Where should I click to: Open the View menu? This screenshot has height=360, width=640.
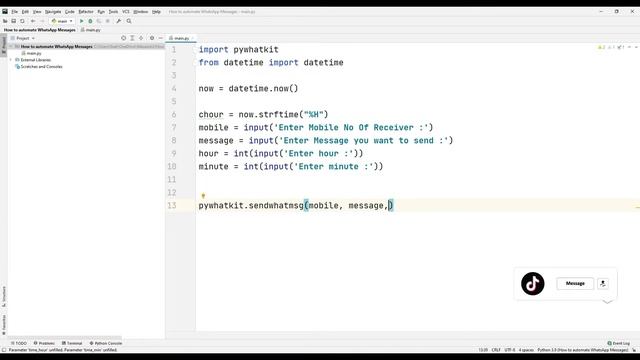37,12
